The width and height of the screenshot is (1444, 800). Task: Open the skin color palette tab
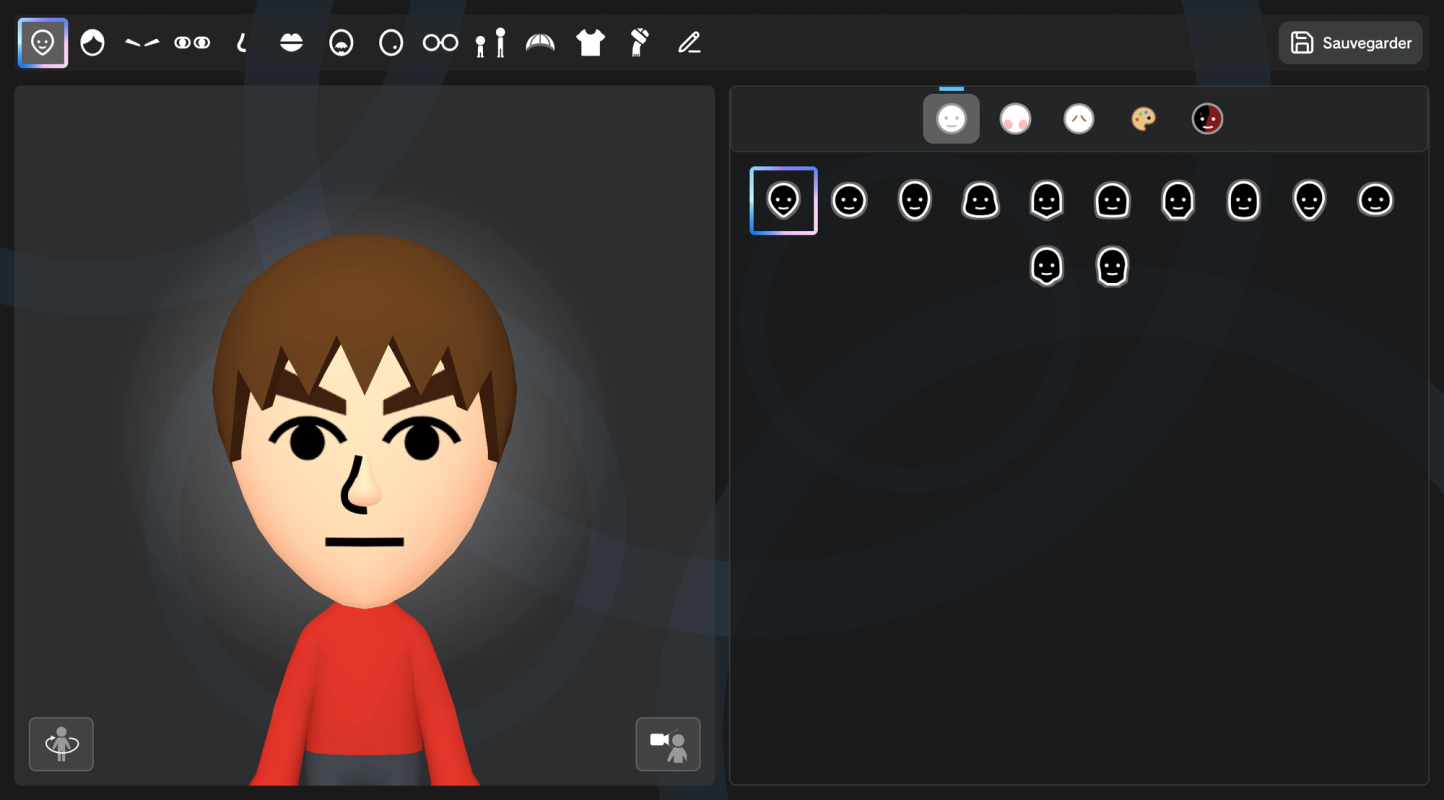tap(1143, 119)
